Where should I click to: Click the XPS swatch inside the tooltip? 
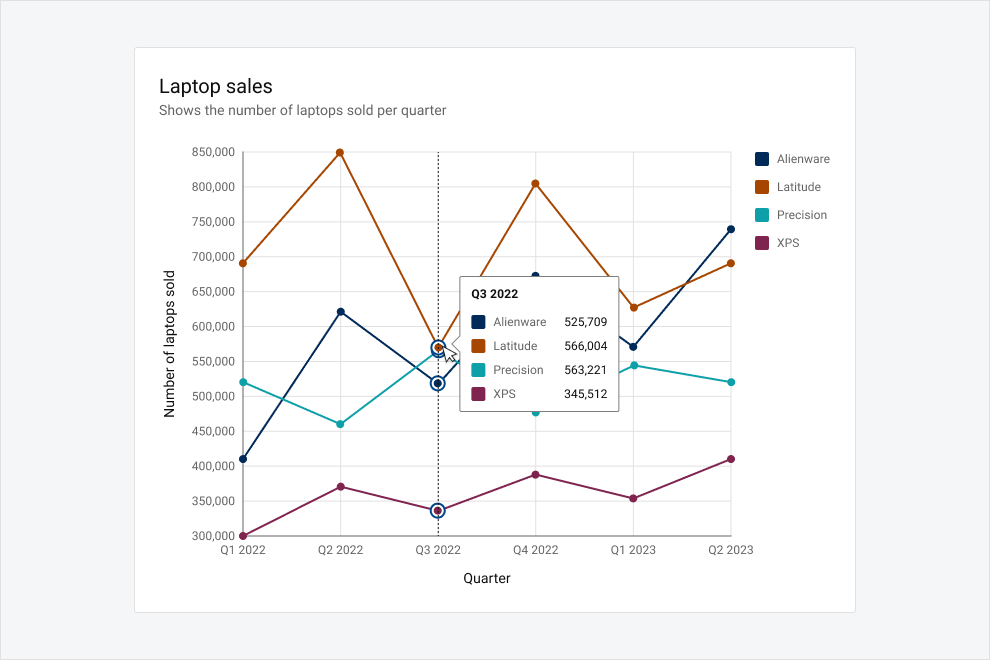tap(478, 394)
